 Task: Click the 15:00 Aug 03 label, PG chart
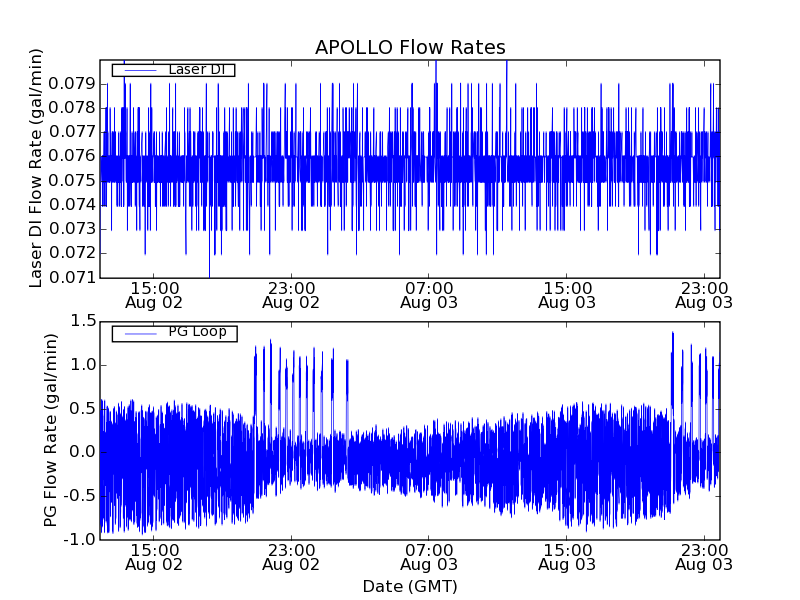pyautogui.click(x=567, y=557)
